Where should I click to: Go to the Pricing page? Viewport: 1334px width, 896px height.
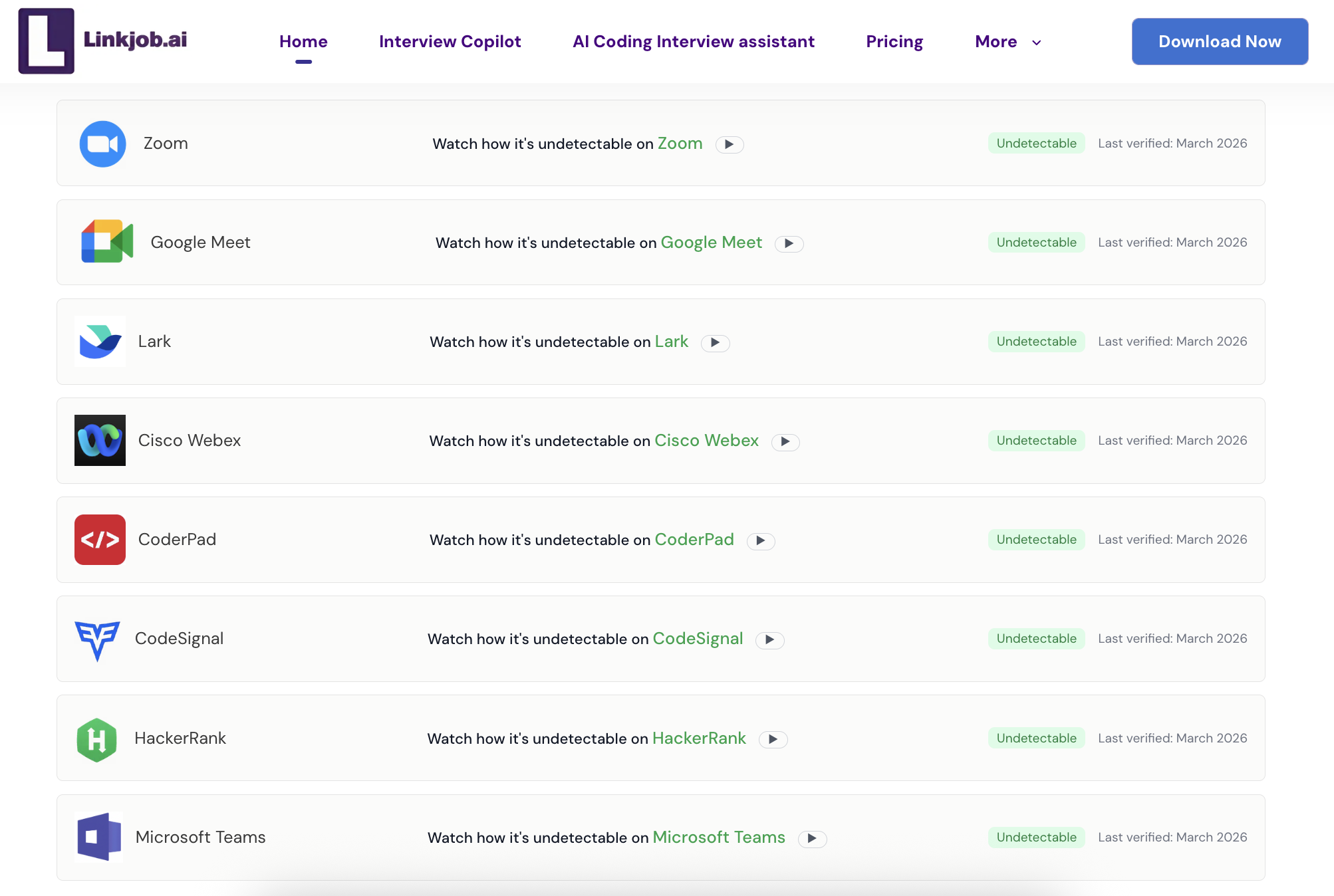click(x=894, y=41)
